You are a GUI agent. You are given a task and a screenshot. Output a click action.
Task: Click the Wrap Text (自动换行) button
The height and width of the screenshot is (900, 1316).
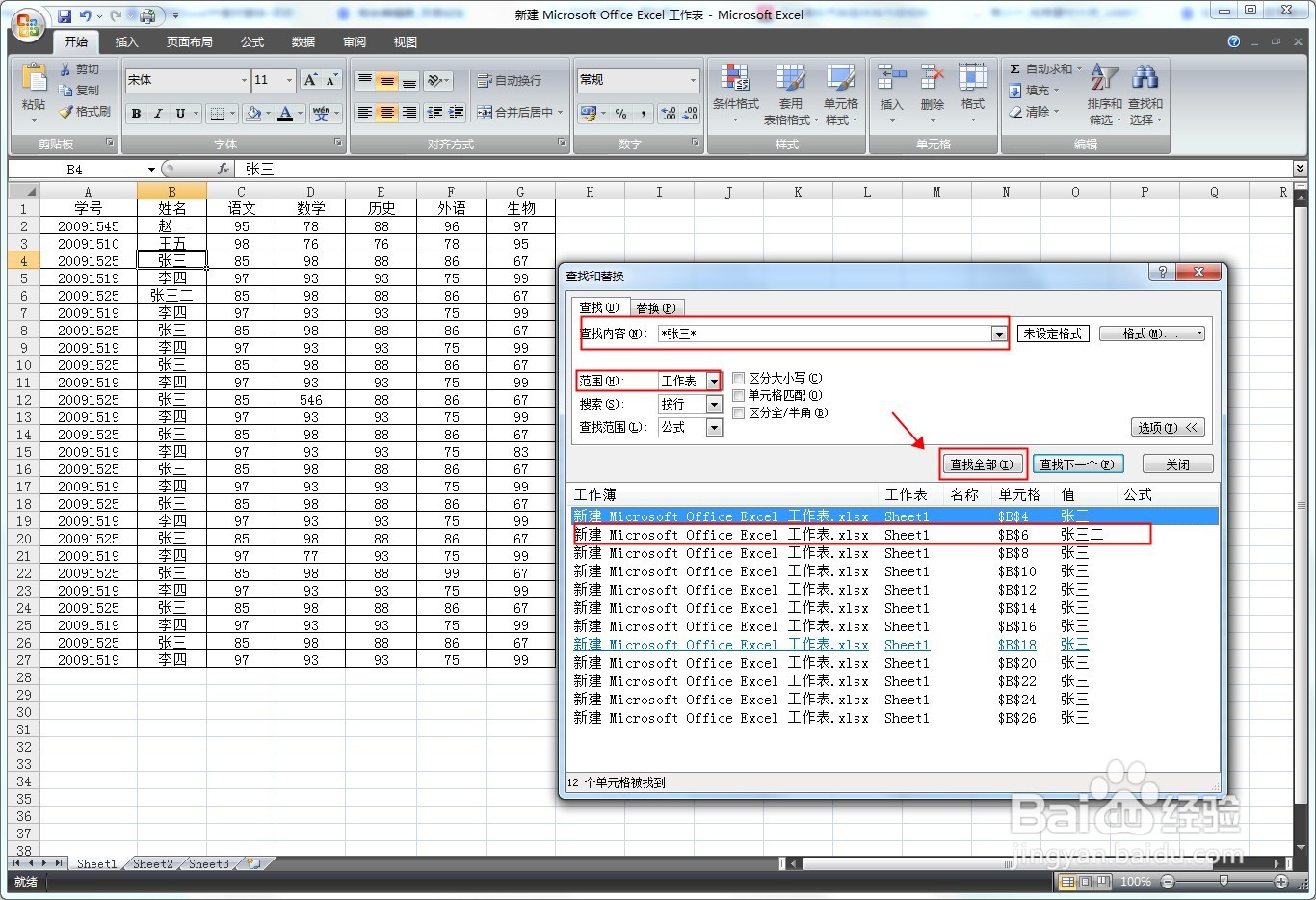[x=510, y=81]
